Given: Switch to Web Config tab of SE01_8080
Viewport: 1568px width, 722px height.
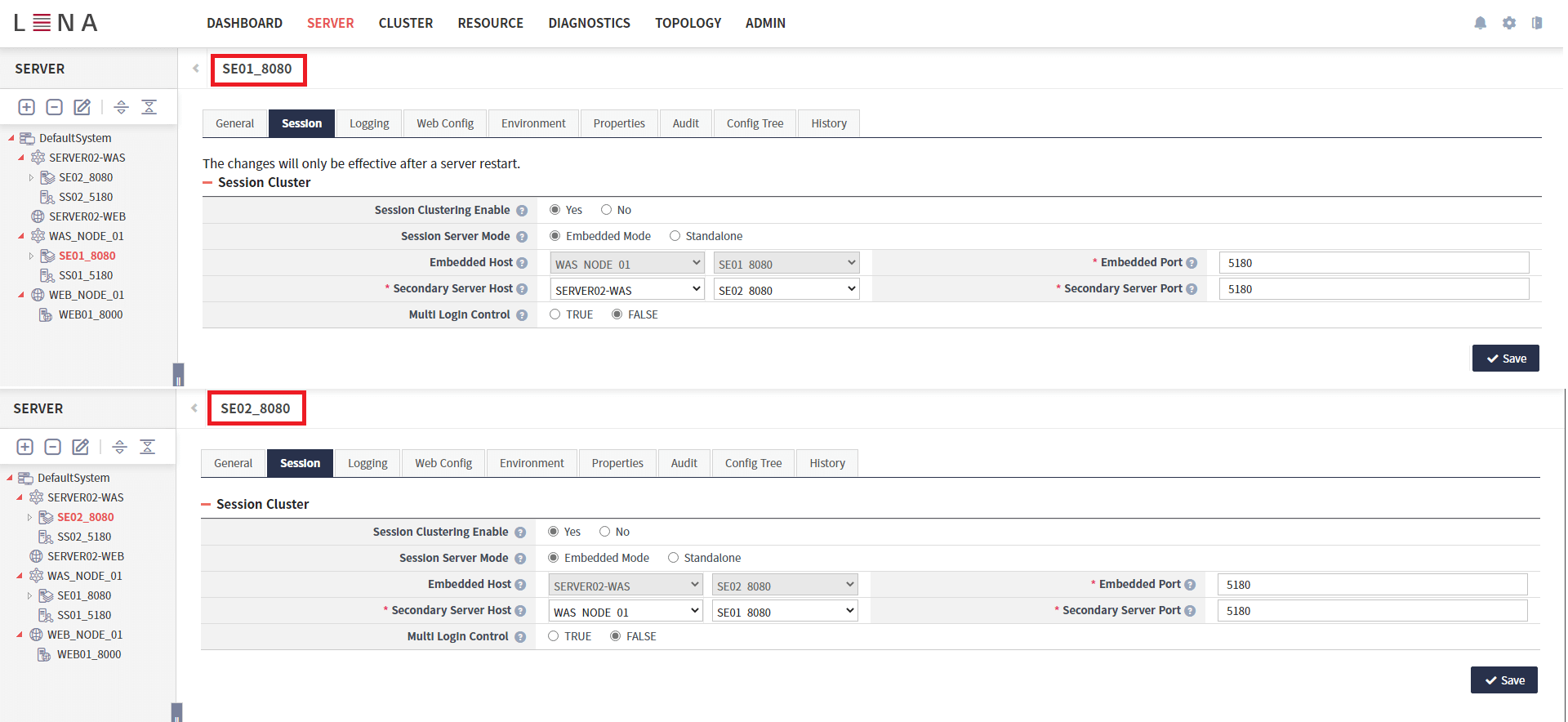Looking at the screenshot, I should pos(444,123).
